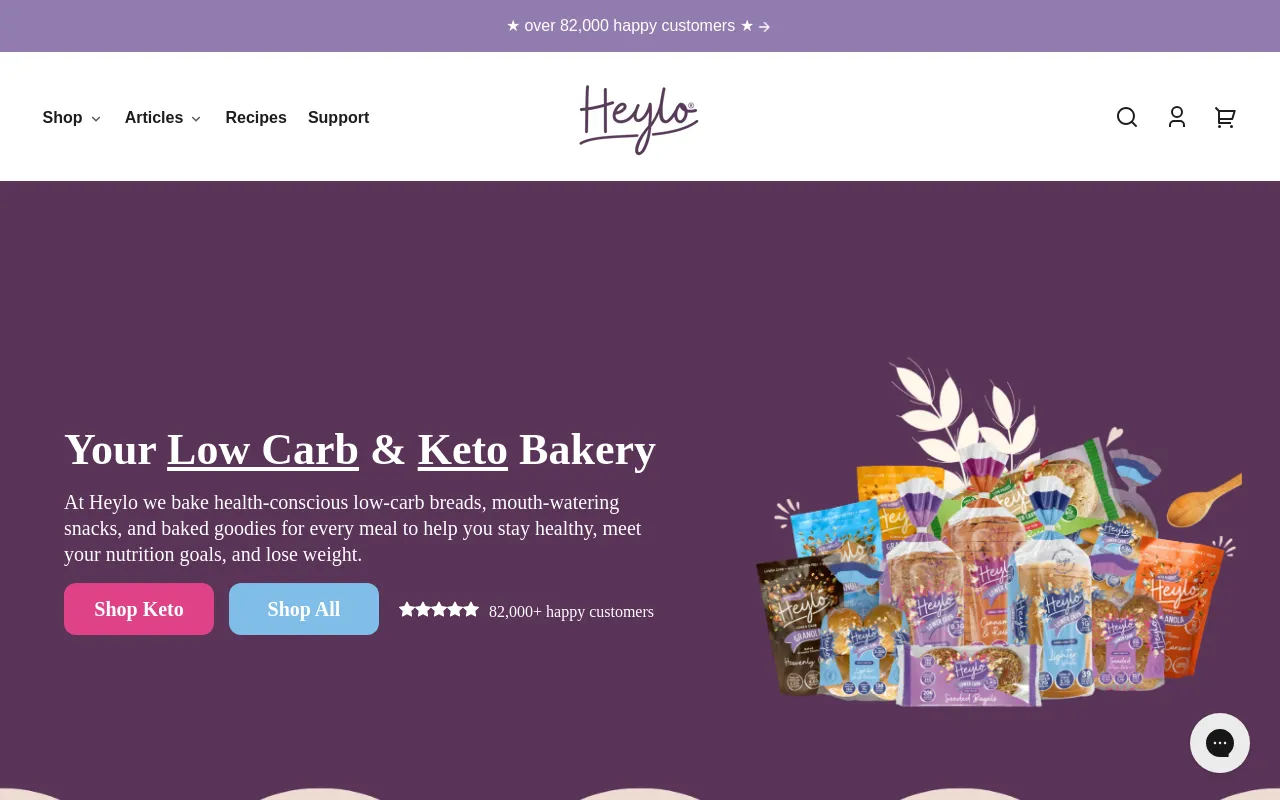The image size is (1280, 800).
Task: Follow the Low Carb heading link
Action: click(x=263, y=450)
